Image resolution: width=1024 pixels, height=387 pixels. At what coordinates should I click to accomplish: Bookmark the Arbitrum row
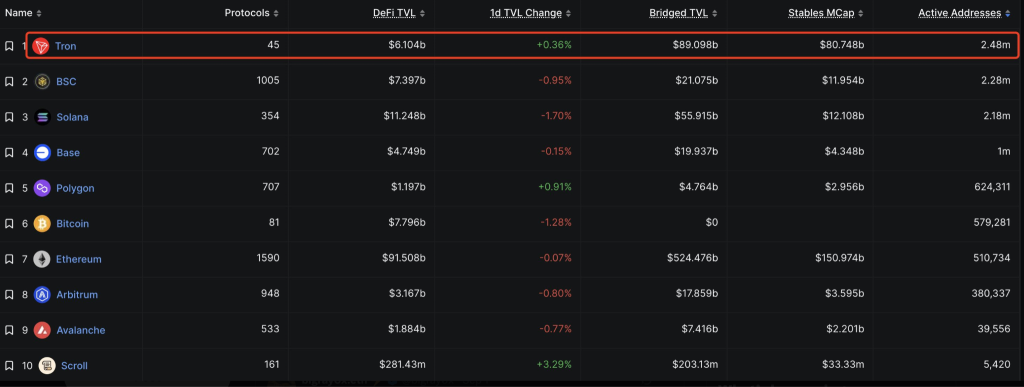coord(9,294)
